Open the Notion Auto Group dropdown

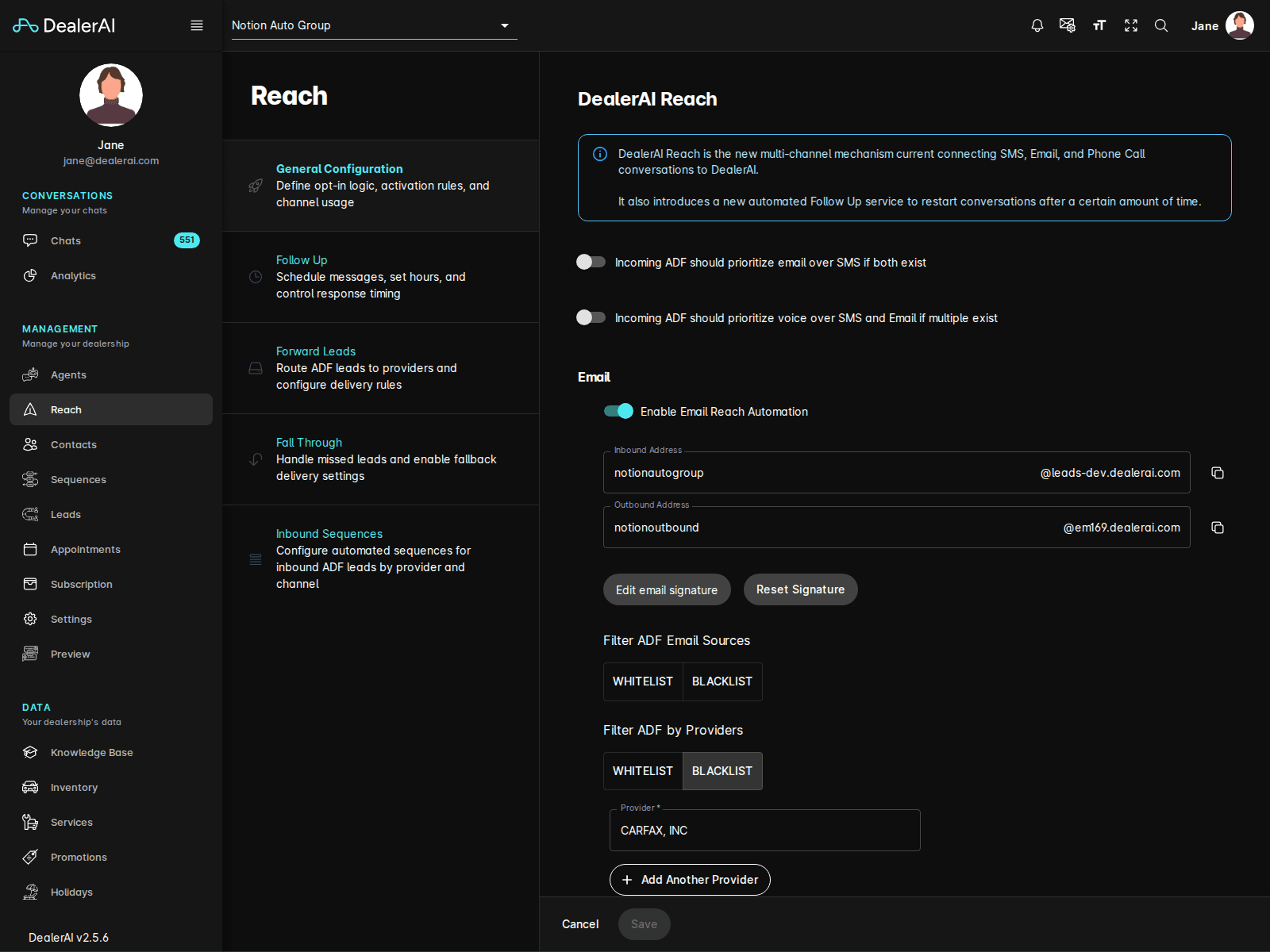pos(374,25)
